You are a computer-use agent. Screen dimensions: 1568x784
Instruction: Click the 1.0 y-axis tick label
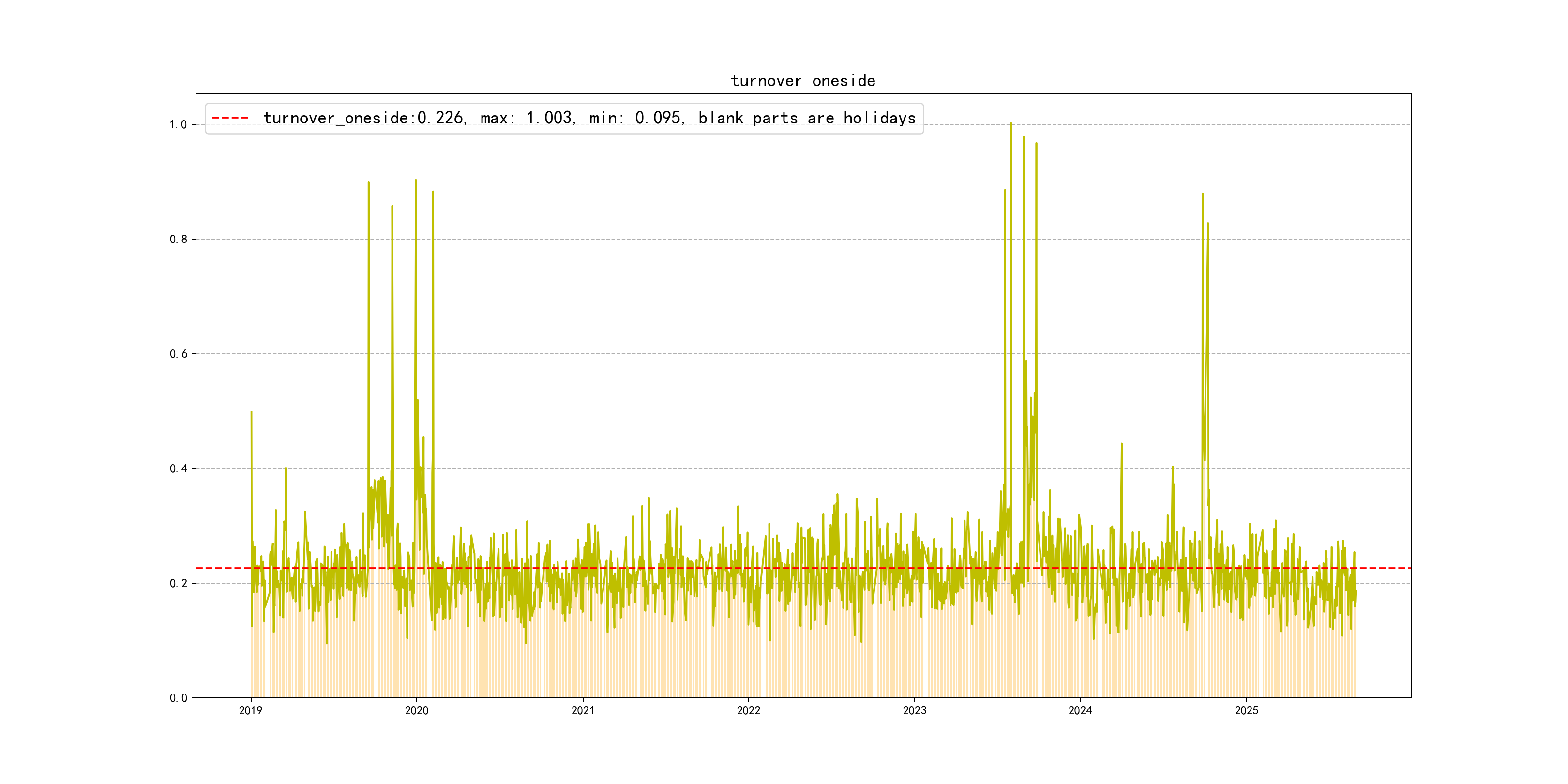coord(178,125)
